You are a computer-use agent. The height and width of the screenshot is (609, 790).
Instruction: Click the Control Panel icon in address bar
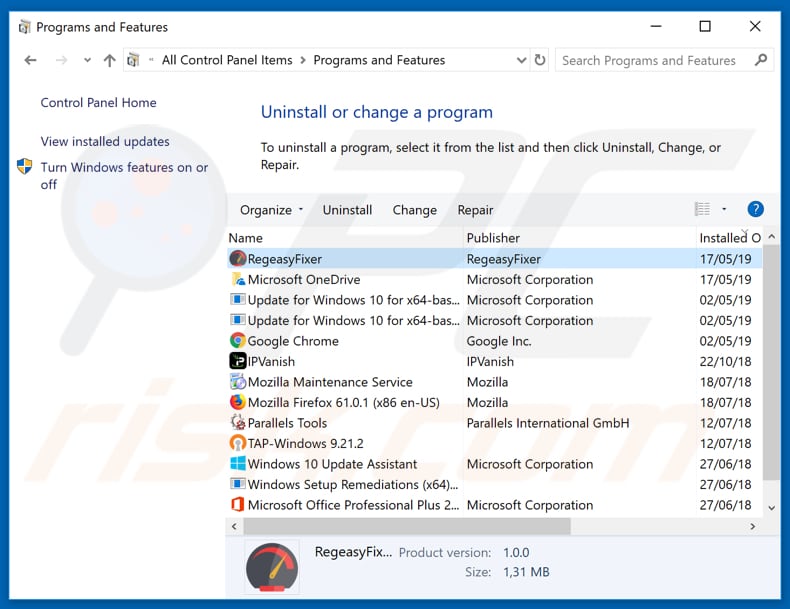click(x=133, y=60)
